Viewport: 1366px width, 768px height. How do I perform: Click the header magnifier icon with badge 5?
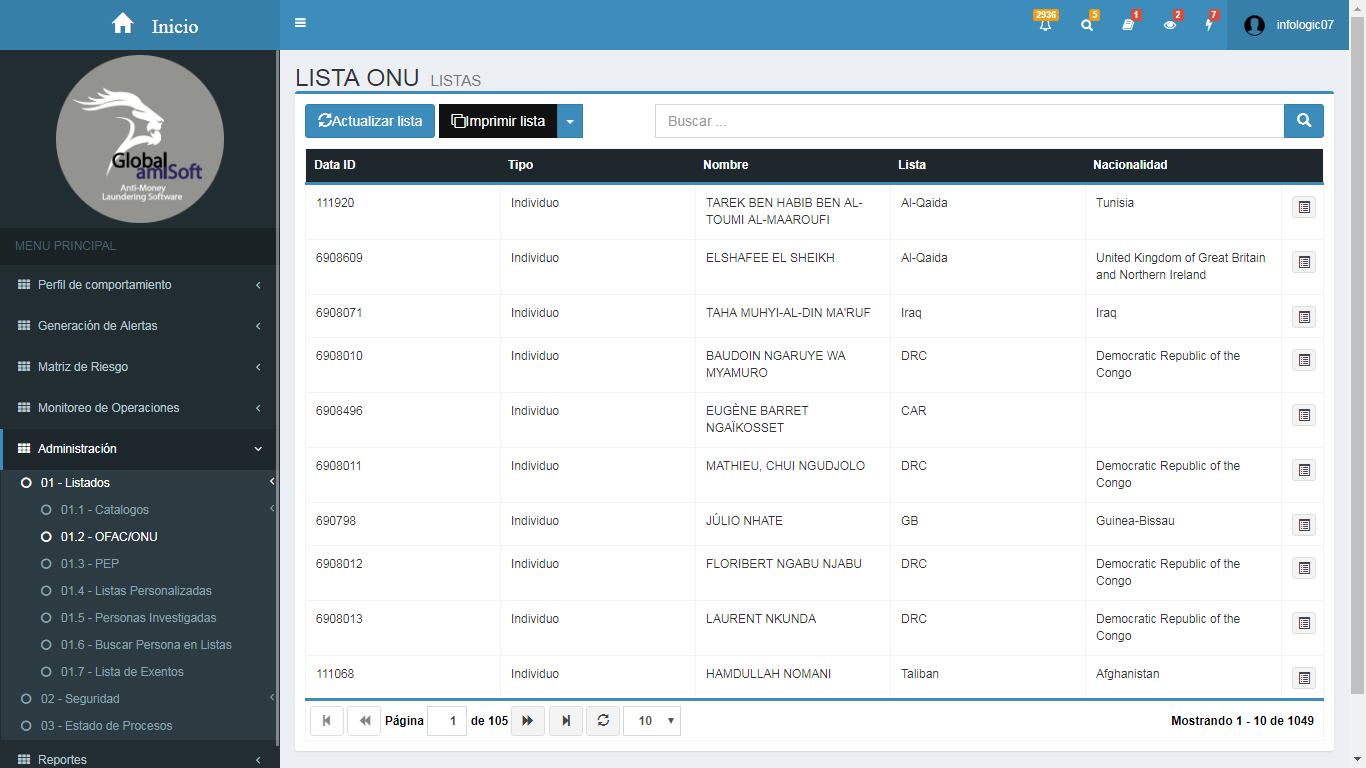click(1087, 25)
